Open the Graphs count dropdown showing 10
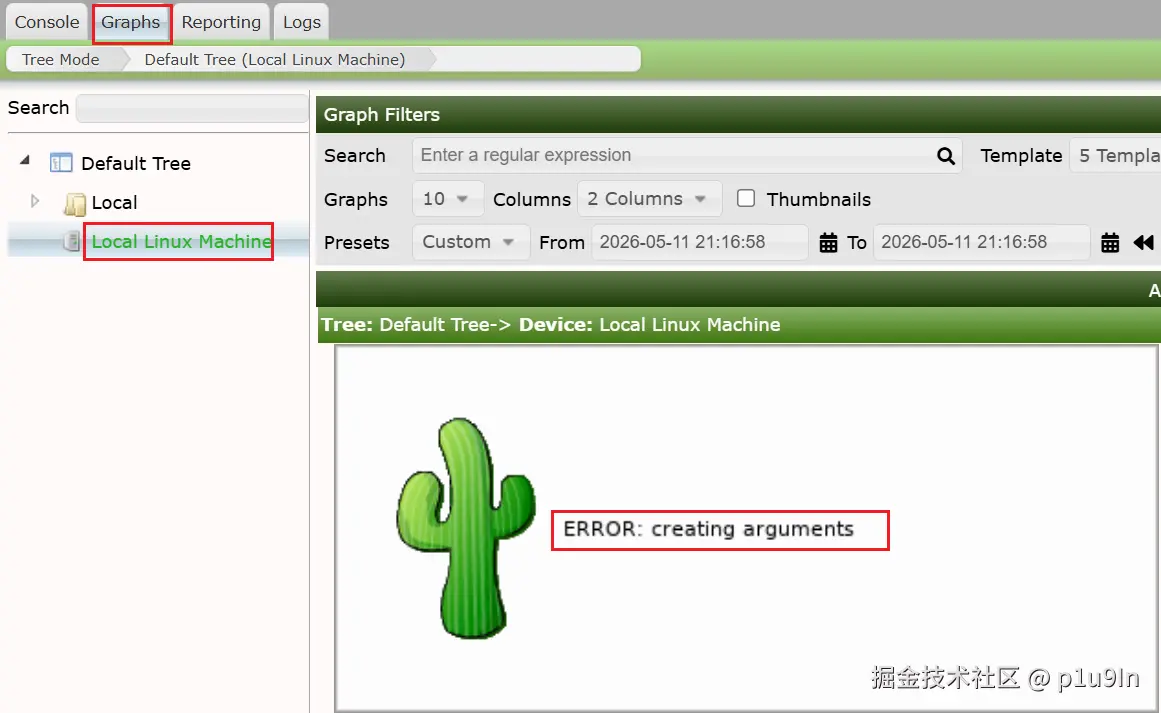The height and width of the screenshot is (713, 1161). (446, 198)
